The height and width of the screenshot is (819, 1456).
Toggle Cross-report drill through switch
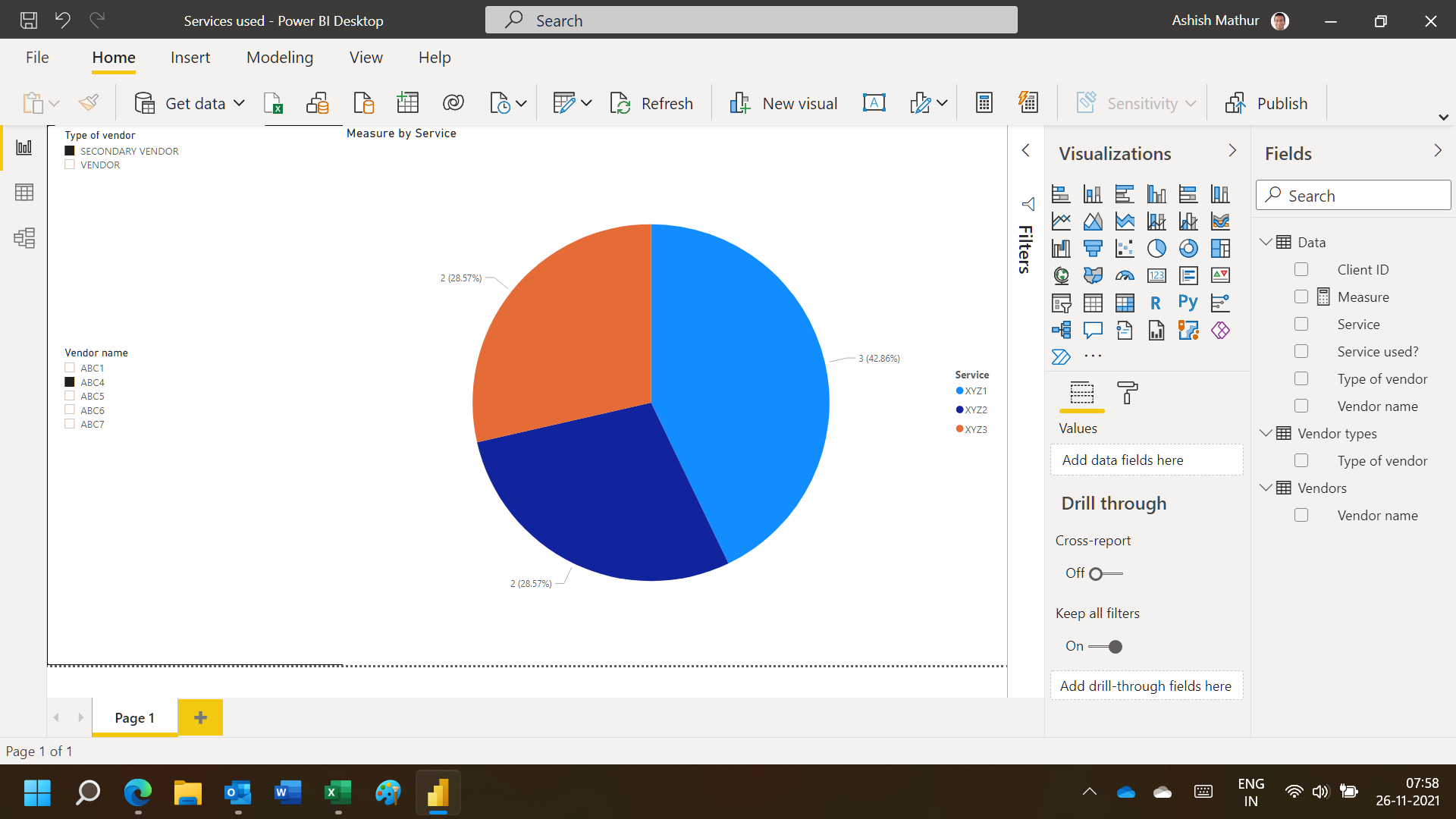coord(1106,574)
